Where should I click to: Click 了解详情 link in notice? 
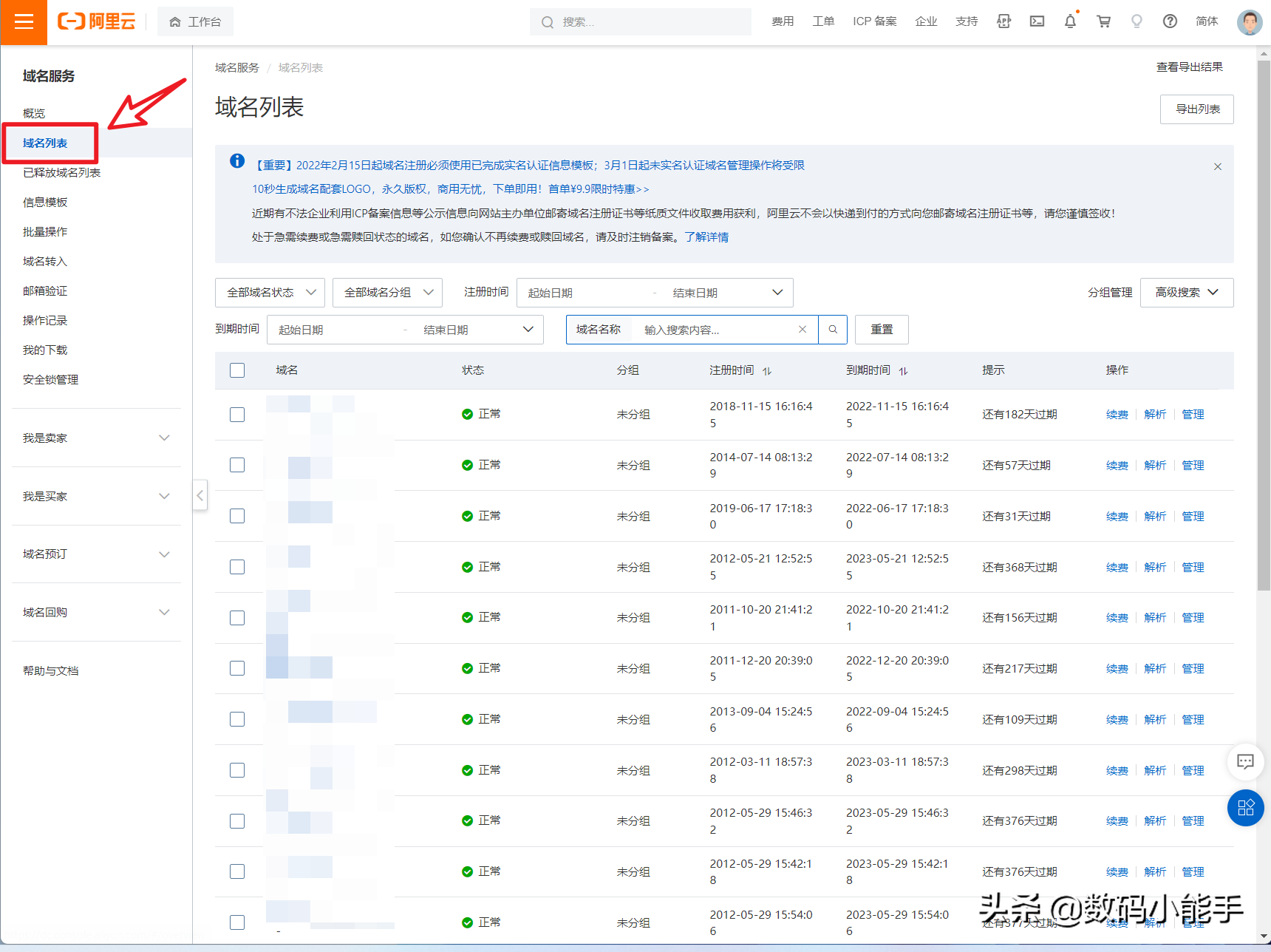click(x=706, y=237)
